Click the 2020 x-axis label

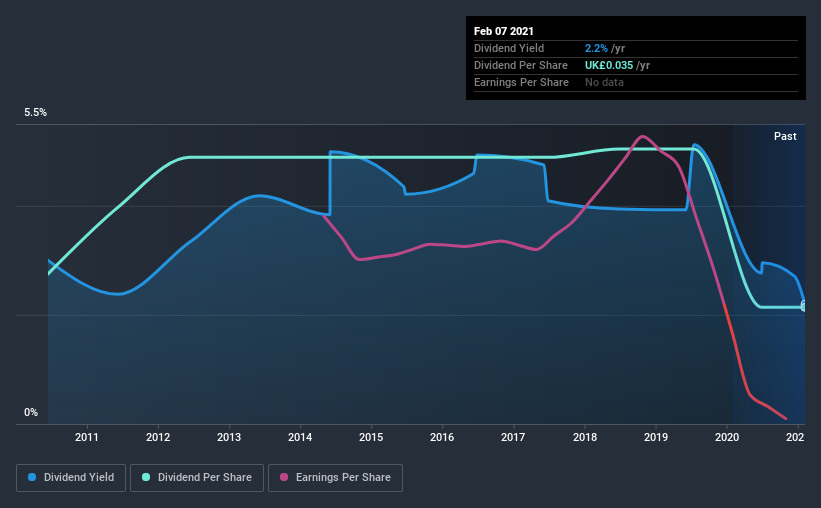727,437
